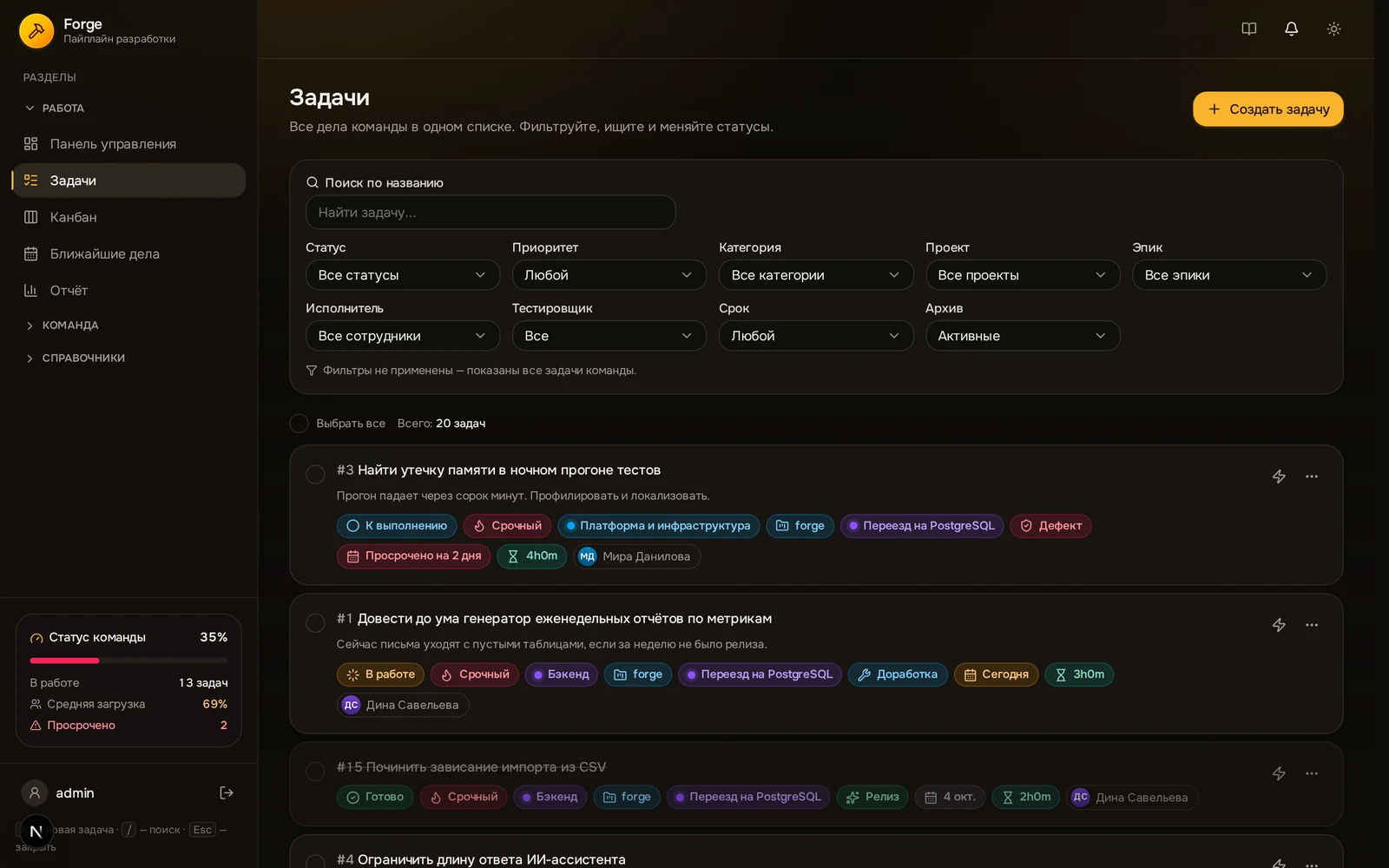Click Создать задачу button

1267,109
